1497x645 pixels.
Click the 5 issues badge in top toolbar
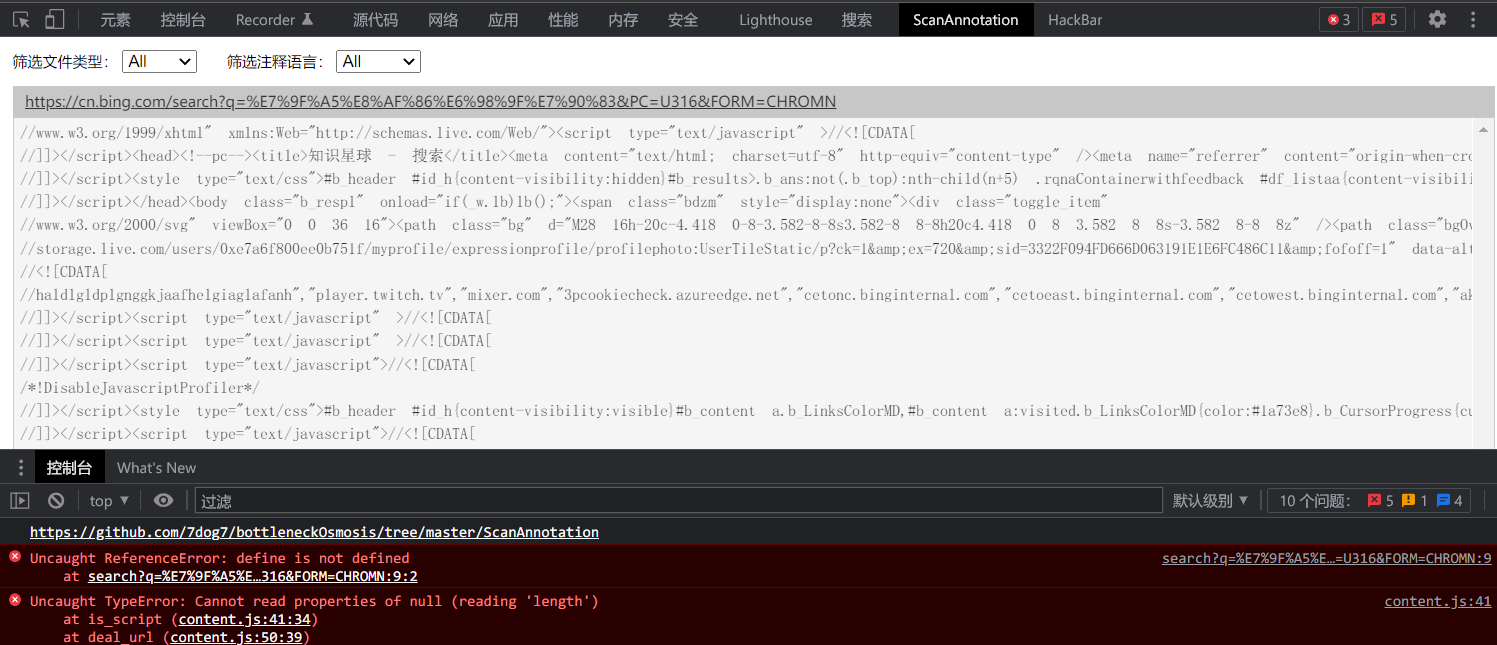(1384, 20)
